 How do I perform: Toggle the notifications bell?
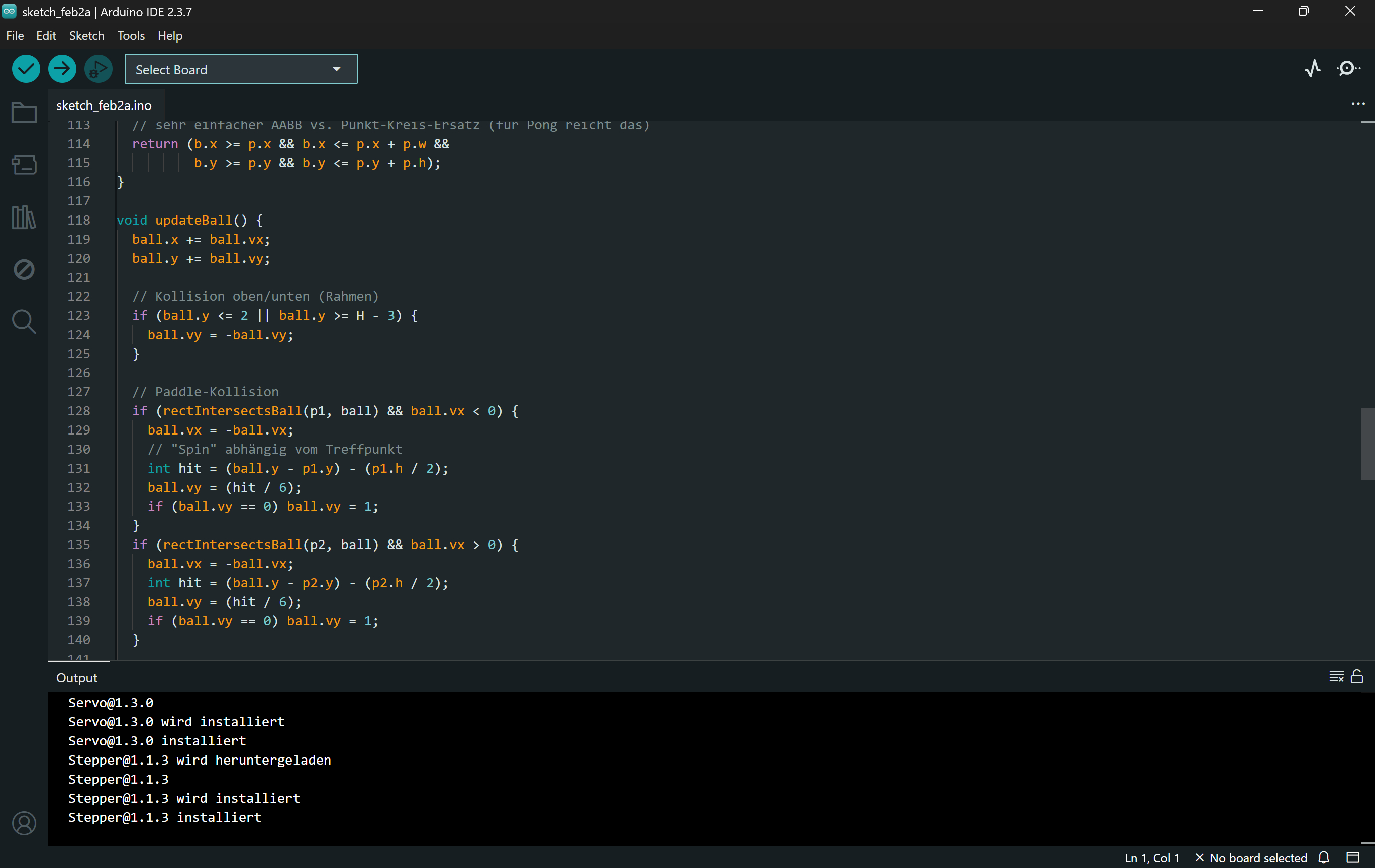[x=1324, y=858]
